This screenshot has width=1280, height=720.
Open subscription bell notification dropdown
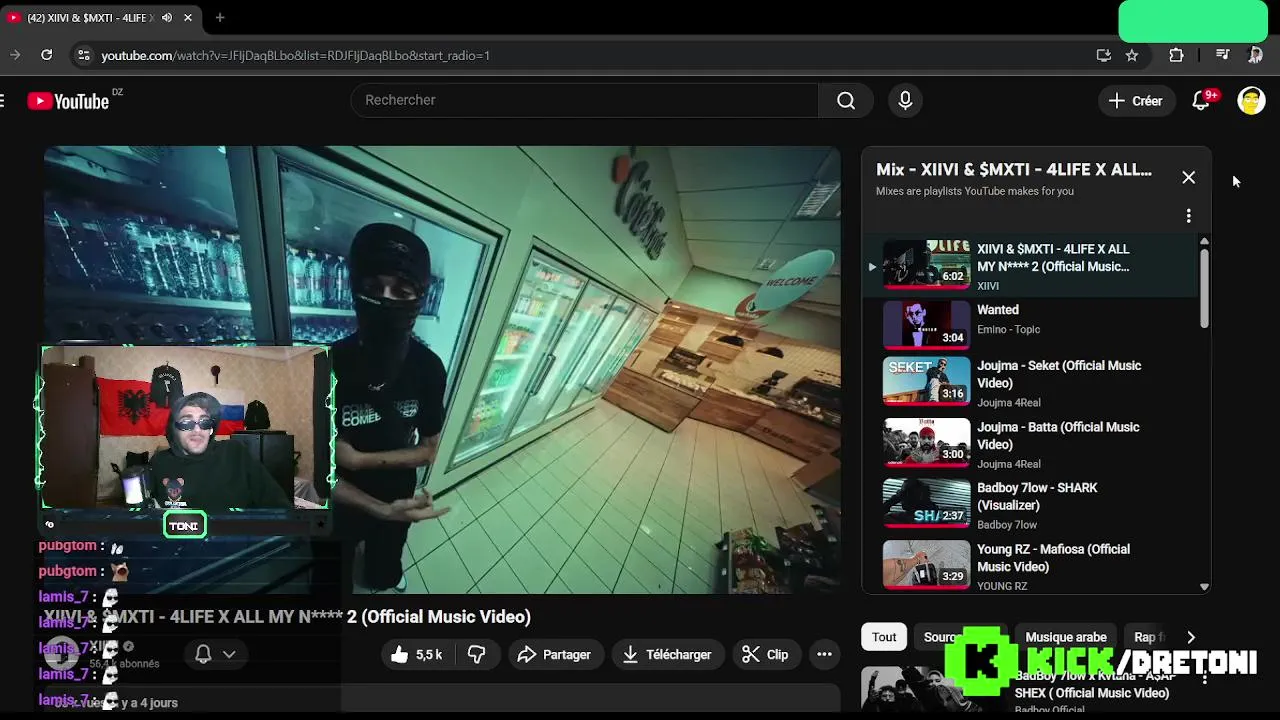(x=215, y=654)
